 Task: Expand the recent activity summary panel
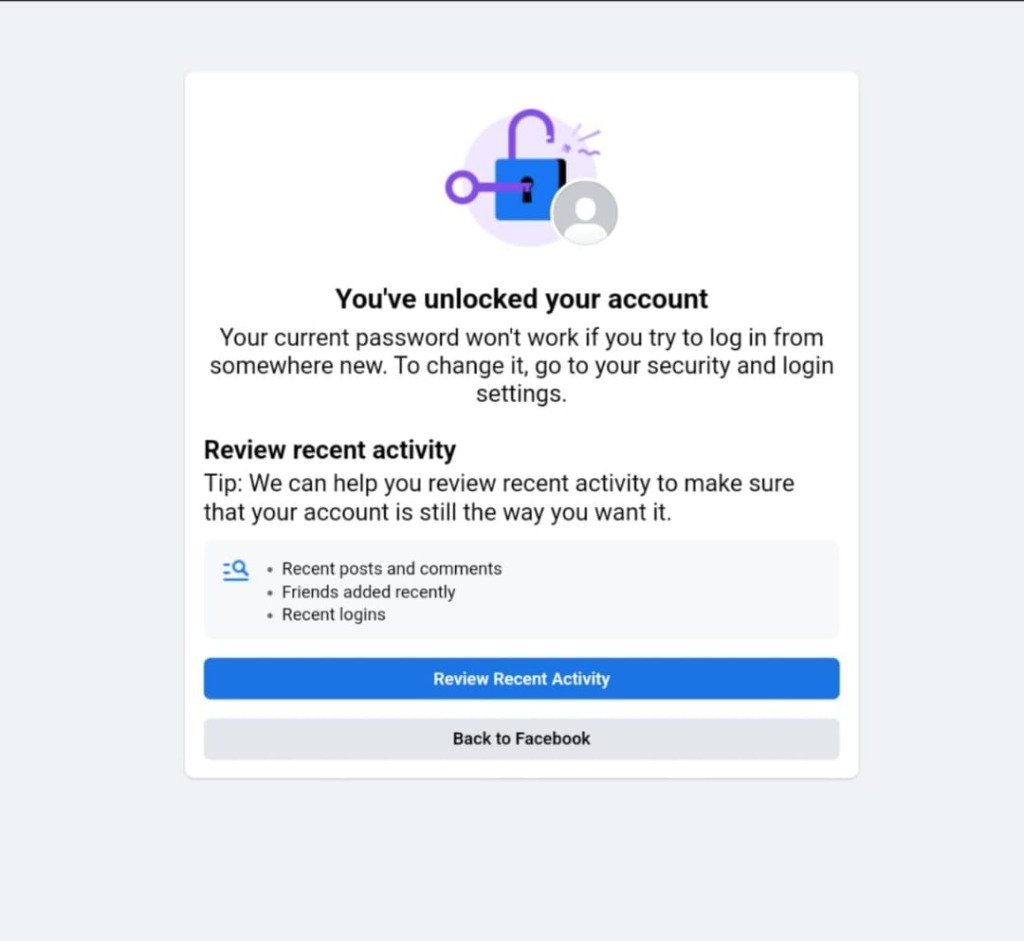[521, 589]
